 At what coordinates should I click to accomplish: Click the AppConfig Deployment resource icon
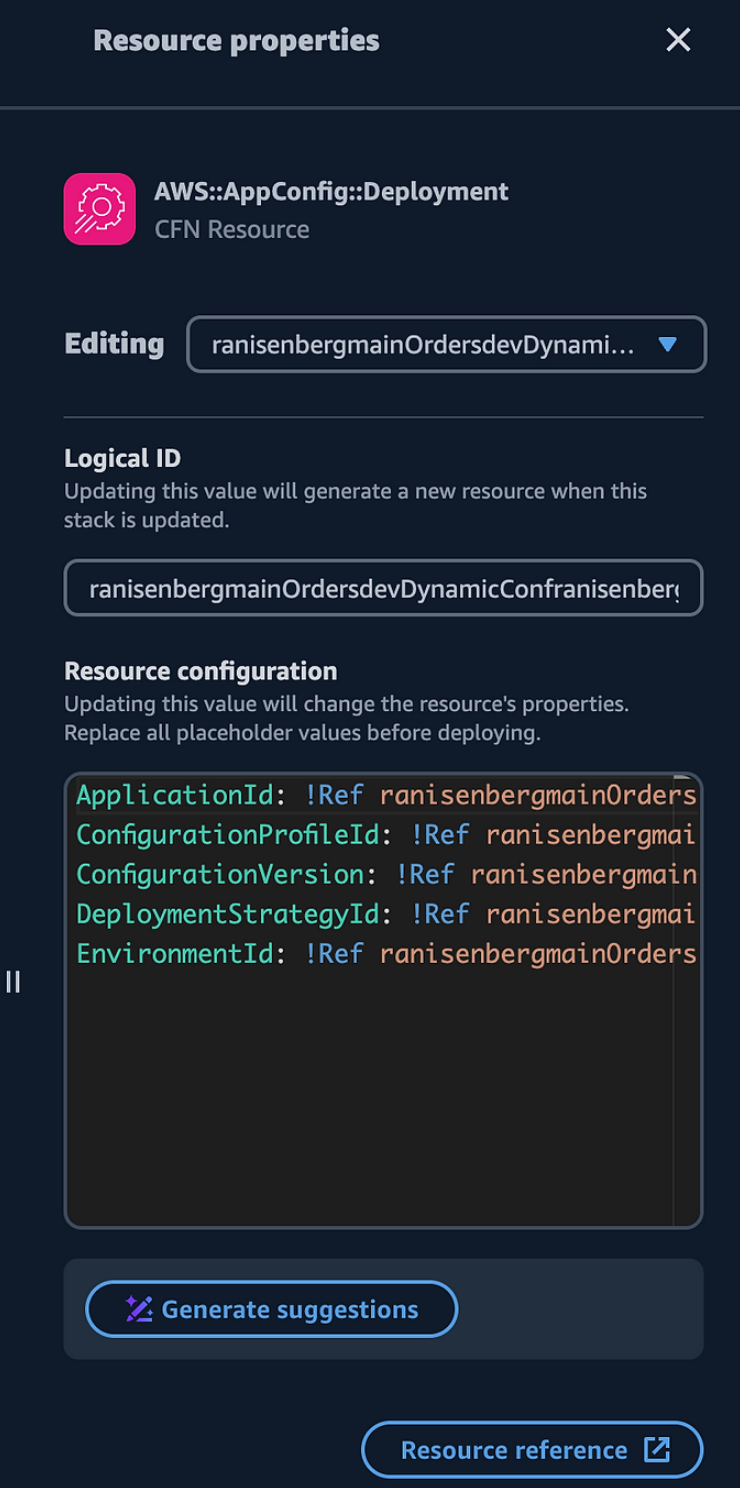click(x=99, y=209)
